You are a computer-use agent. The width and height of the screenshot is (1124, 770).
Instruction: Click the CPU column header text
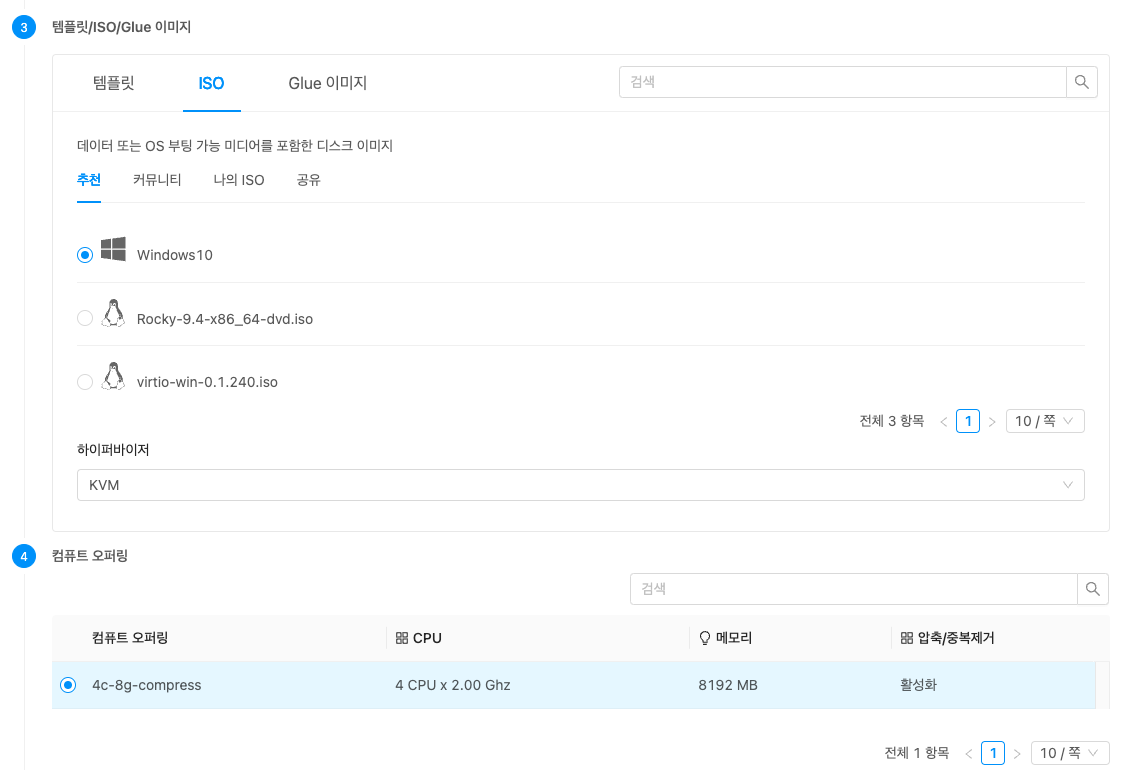coord(427,638)
